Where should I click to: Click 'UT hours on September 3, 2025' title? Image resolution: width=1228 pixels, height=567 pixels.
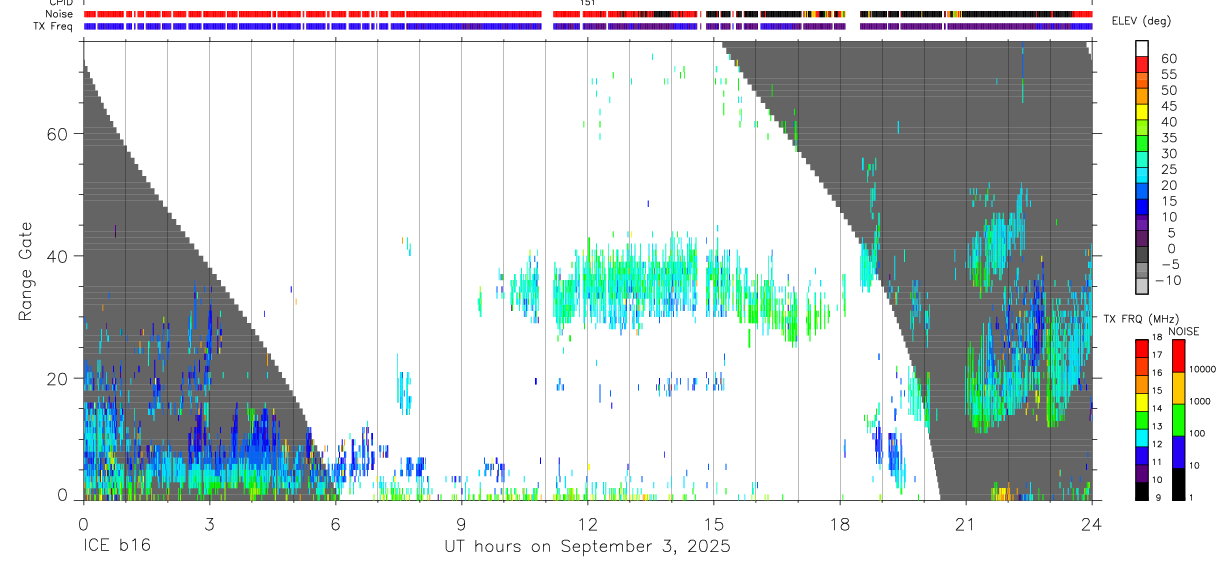(x=587, y=547)
